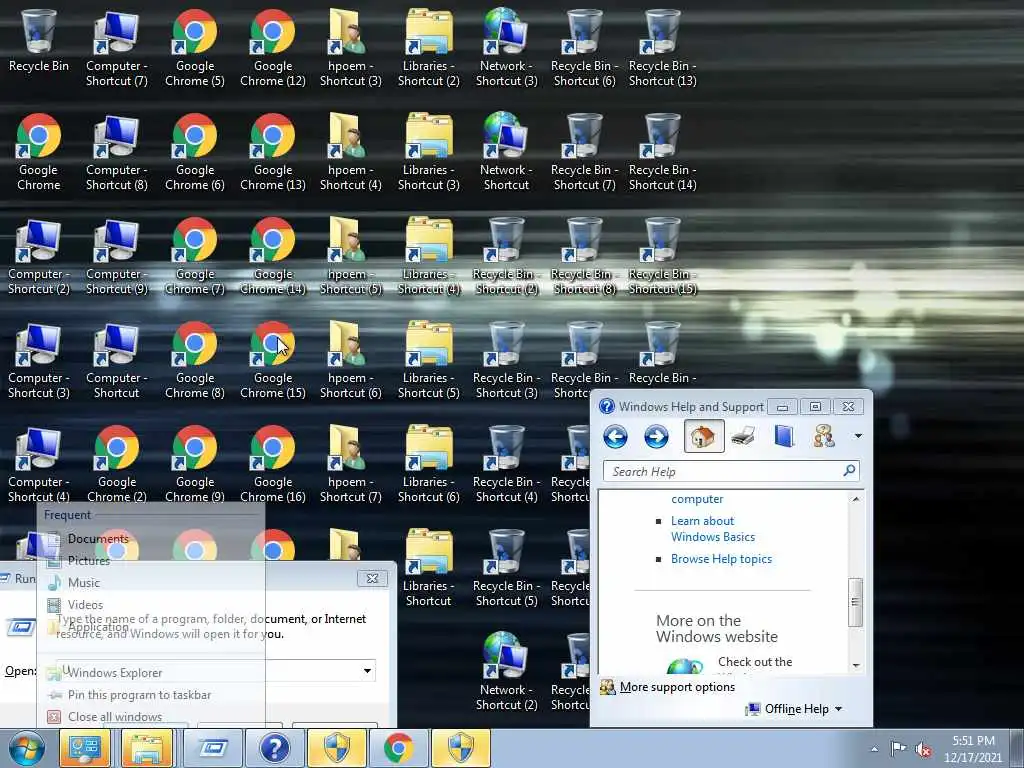This screenshot has height=768, width=1024.
Task: Expand the Run dialog Open combo dropdown
Action: [367, 671]
